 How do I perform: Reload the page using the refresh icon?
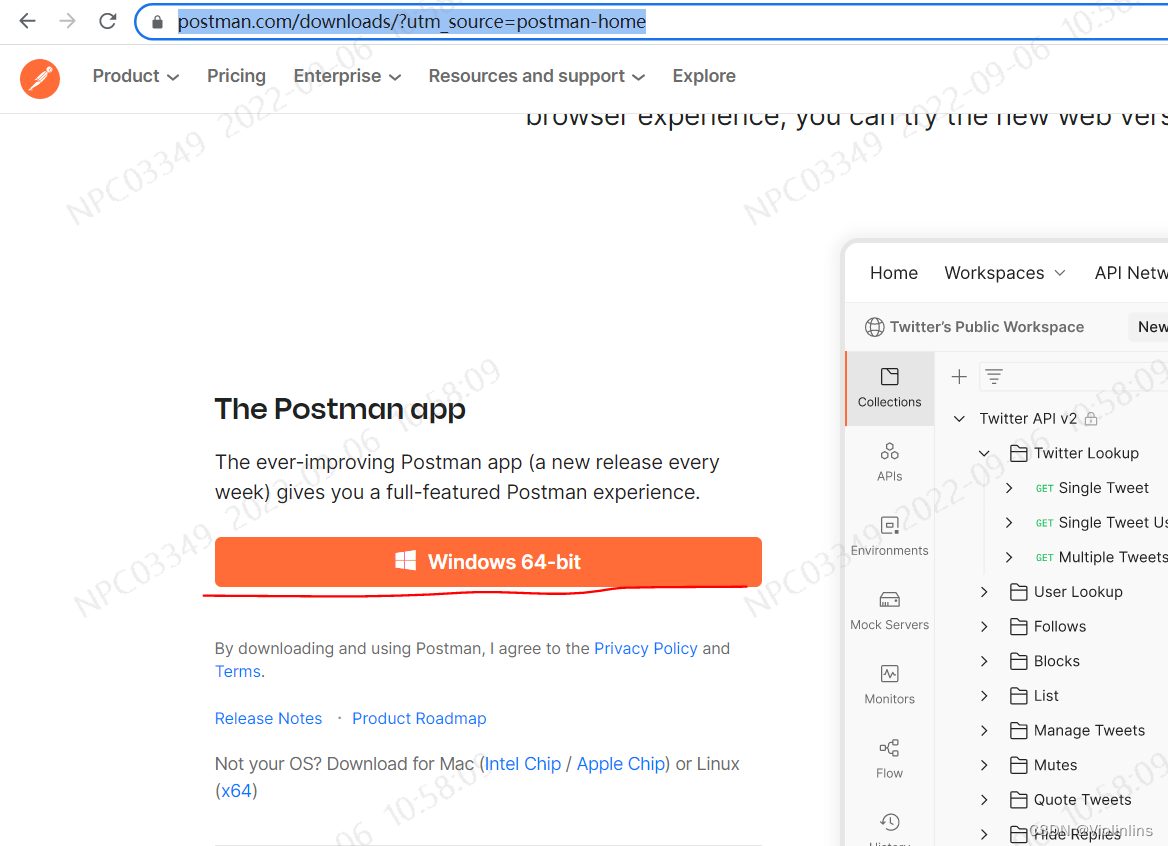tap(107, 20)
